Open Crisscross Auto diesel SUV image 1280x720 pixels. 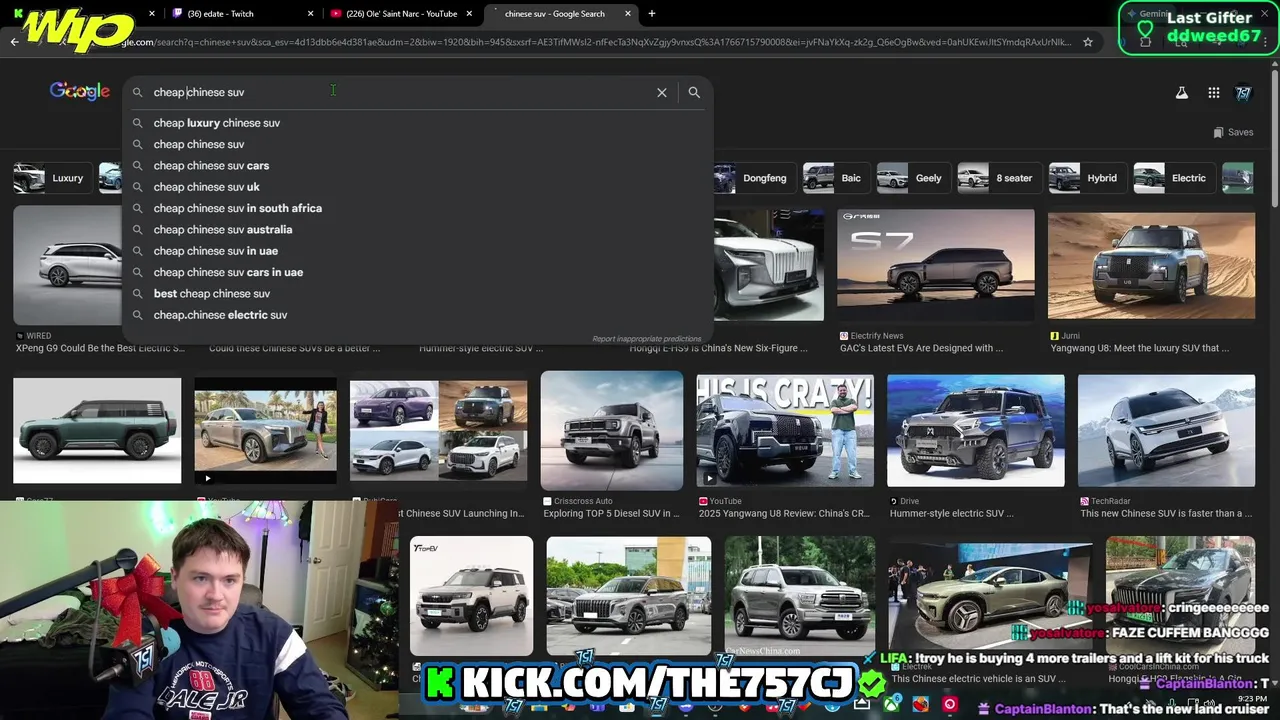612,430
